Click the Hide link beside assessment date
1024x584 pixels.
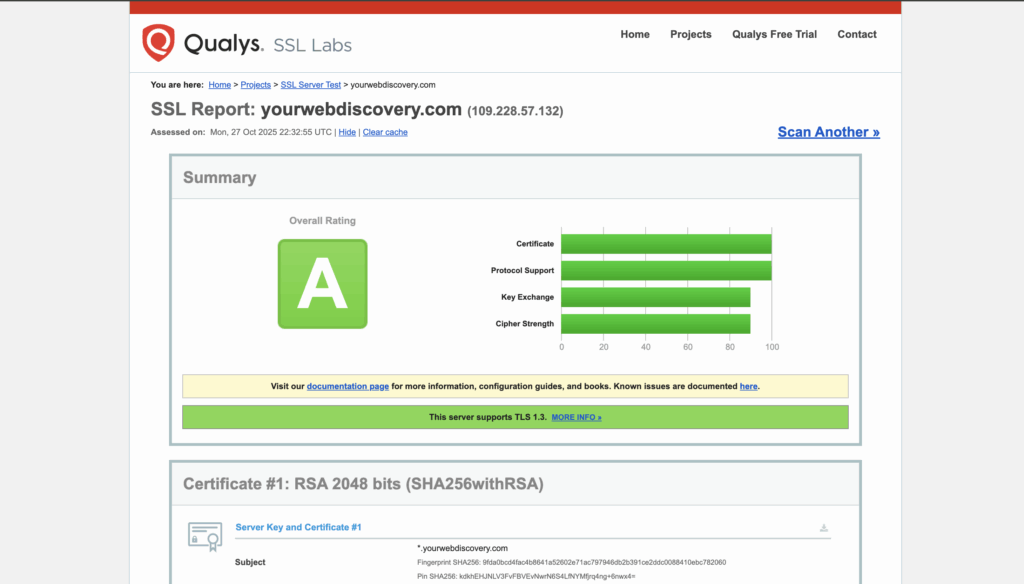(347, 132)
